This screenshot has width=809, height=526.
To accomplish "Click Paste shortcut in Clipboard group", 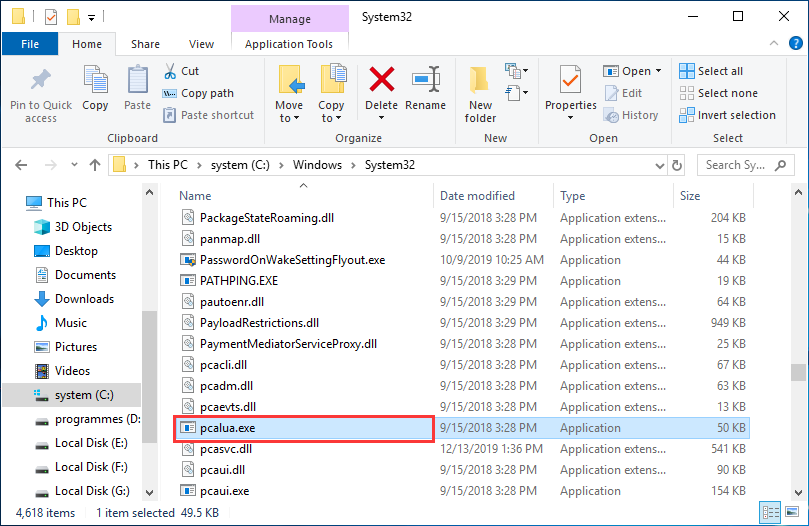I will coord(209,115).
